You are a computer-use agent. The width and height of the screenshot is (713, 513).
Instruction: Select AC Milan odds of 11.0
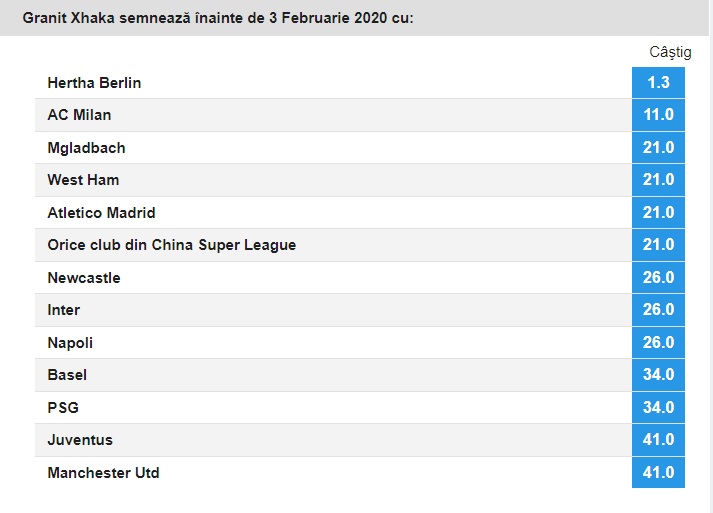click(658, 115)
